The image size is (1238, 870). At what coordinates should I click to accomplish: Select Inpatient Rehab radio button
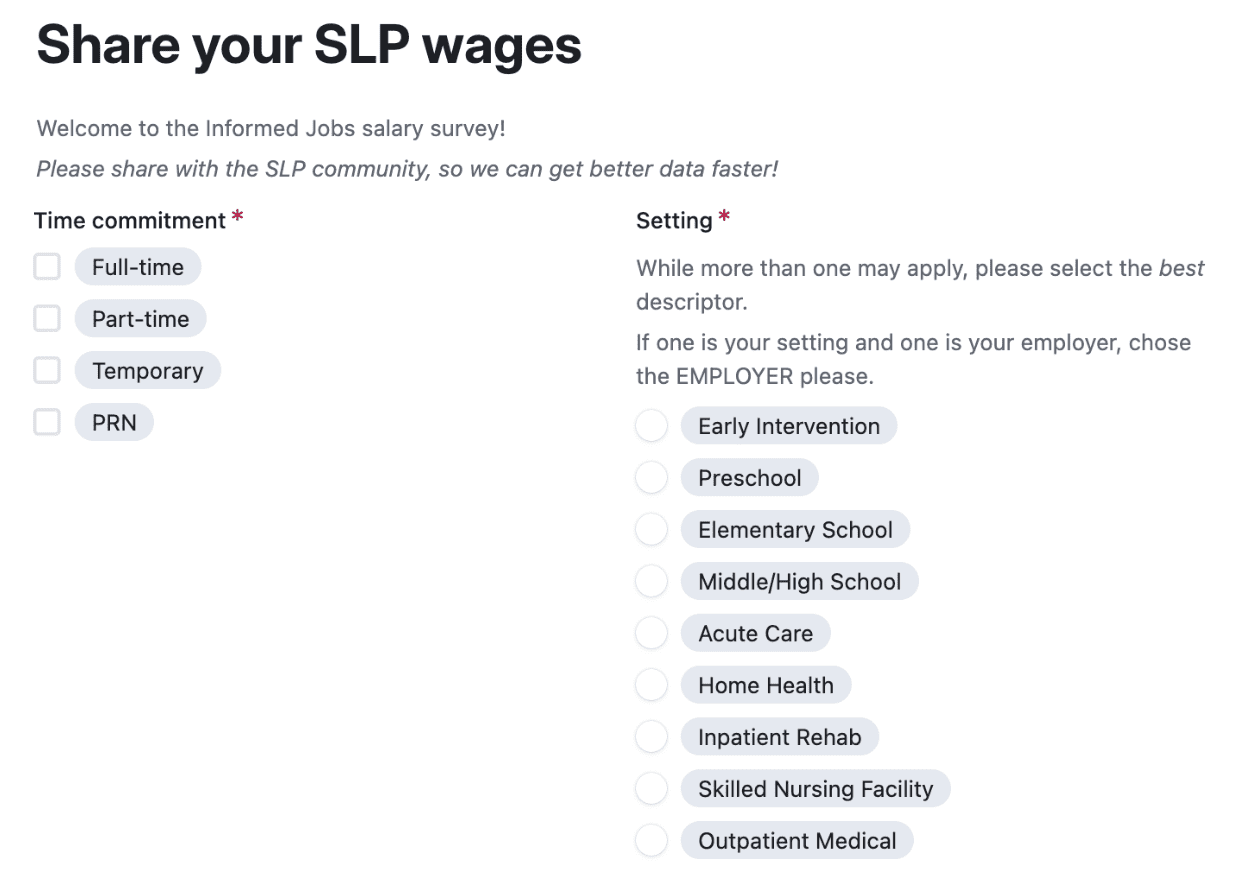[651, 738]
